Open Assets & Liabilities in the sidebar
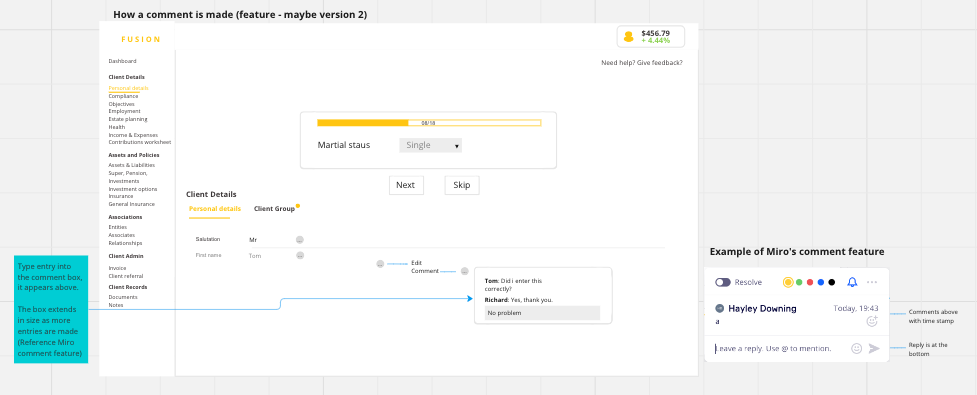Screen dimensions: 977x395 click(131, 165)
